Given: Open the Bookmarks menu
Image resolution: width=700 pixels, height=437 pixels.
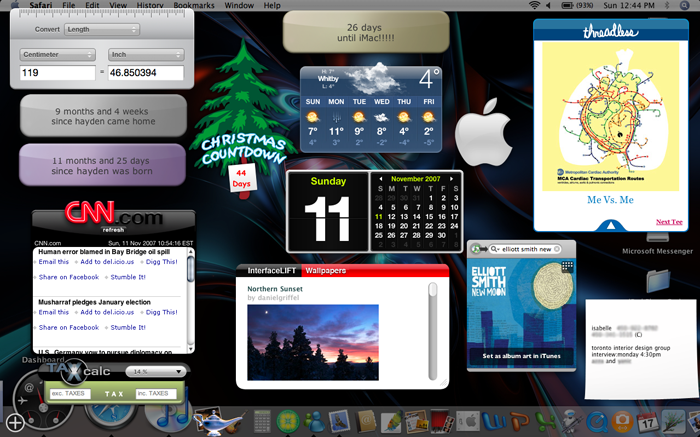Looking at the screenshot, I should [x=194, y=5].
